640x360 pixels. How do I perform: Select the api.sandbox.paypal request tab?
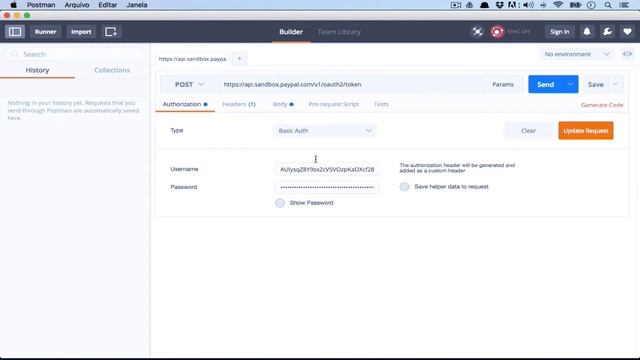(x=192, y=59)
